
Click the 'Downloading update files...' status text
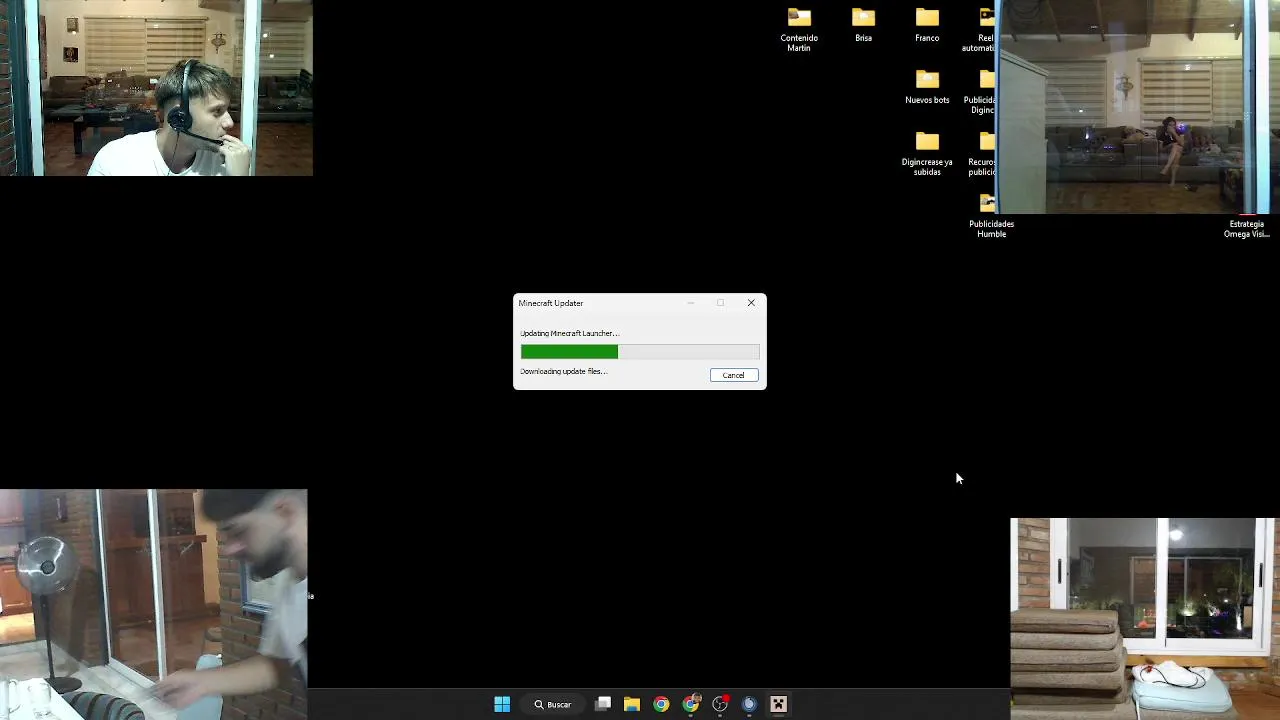pyautogui.click(x=563, y=371)
